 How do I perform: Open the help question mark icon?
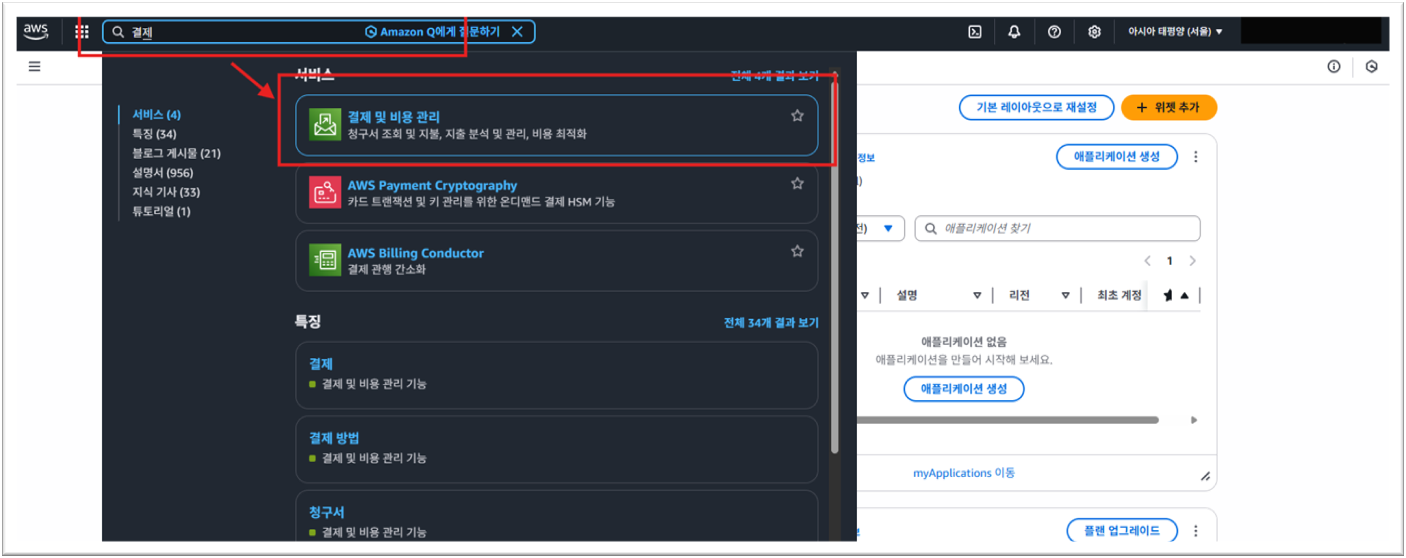[1054, 32]
